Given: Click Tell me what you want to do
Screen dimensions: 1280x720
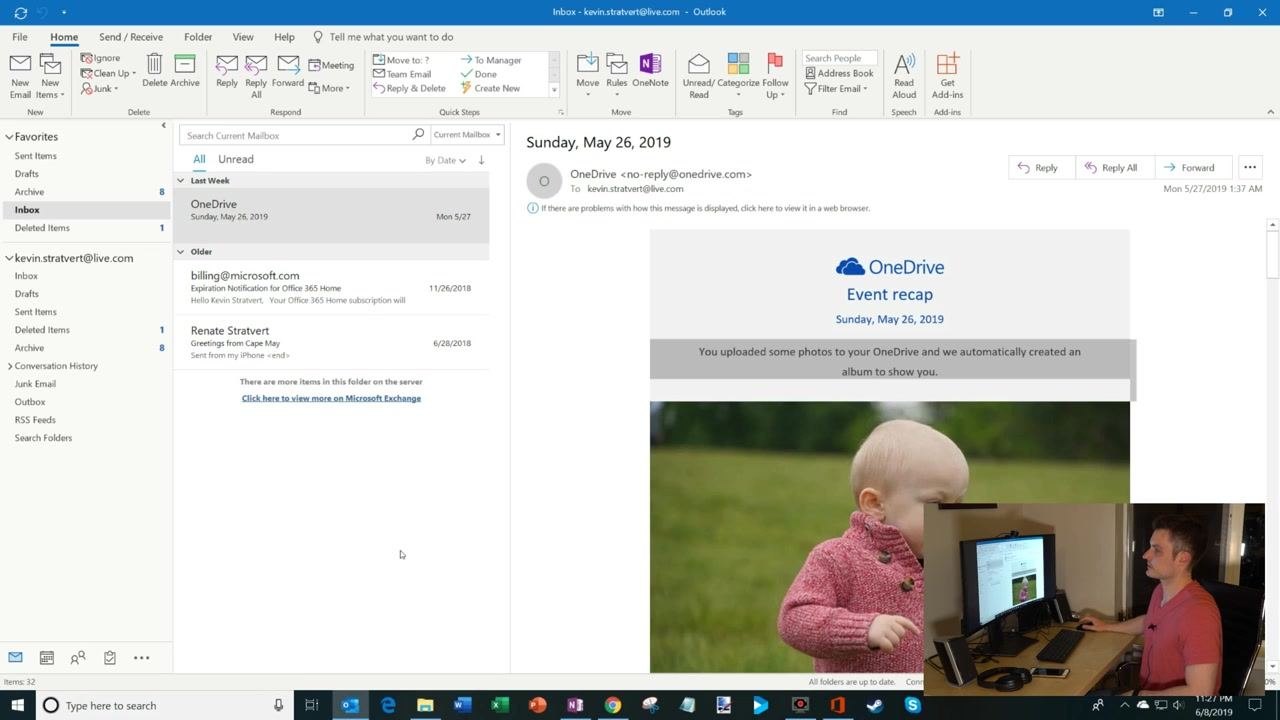Looking at the screenshot, I should (383, 37).
